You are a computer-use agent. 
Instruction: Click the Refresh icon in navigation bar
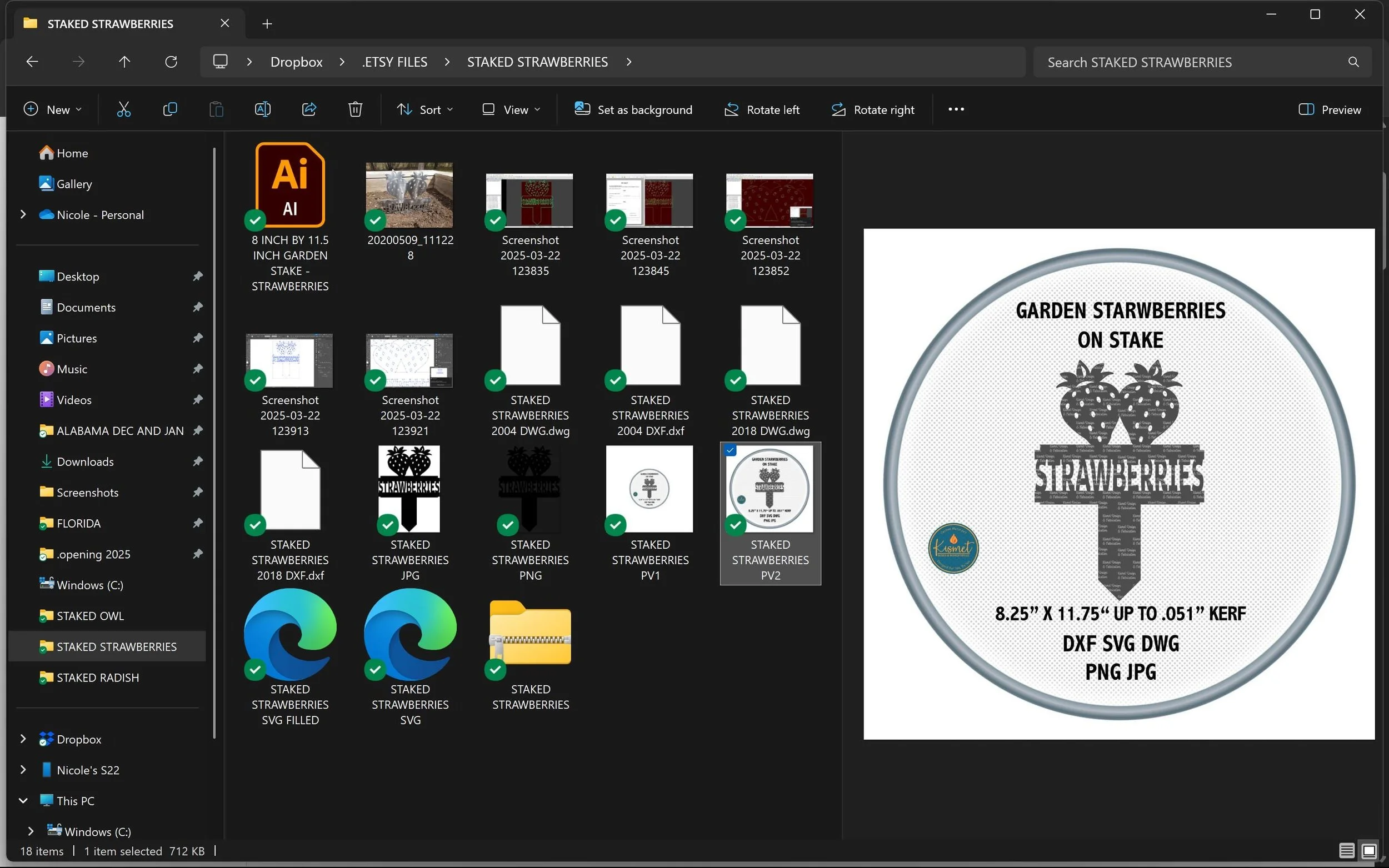171,62
